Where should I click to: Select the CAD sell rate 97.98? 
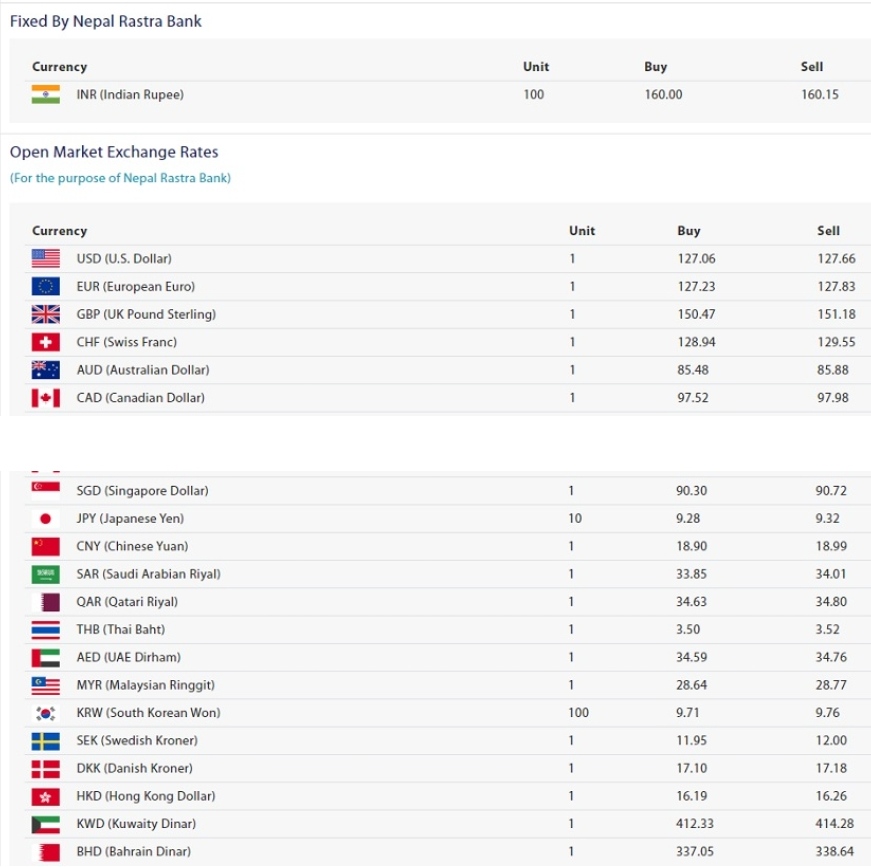click(833, 398)
